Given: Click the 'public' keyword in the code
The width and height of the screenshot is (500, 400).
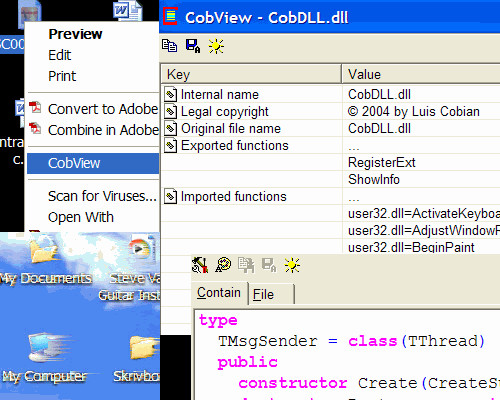Looking at the screenshot, I should [x=247, y=363].
